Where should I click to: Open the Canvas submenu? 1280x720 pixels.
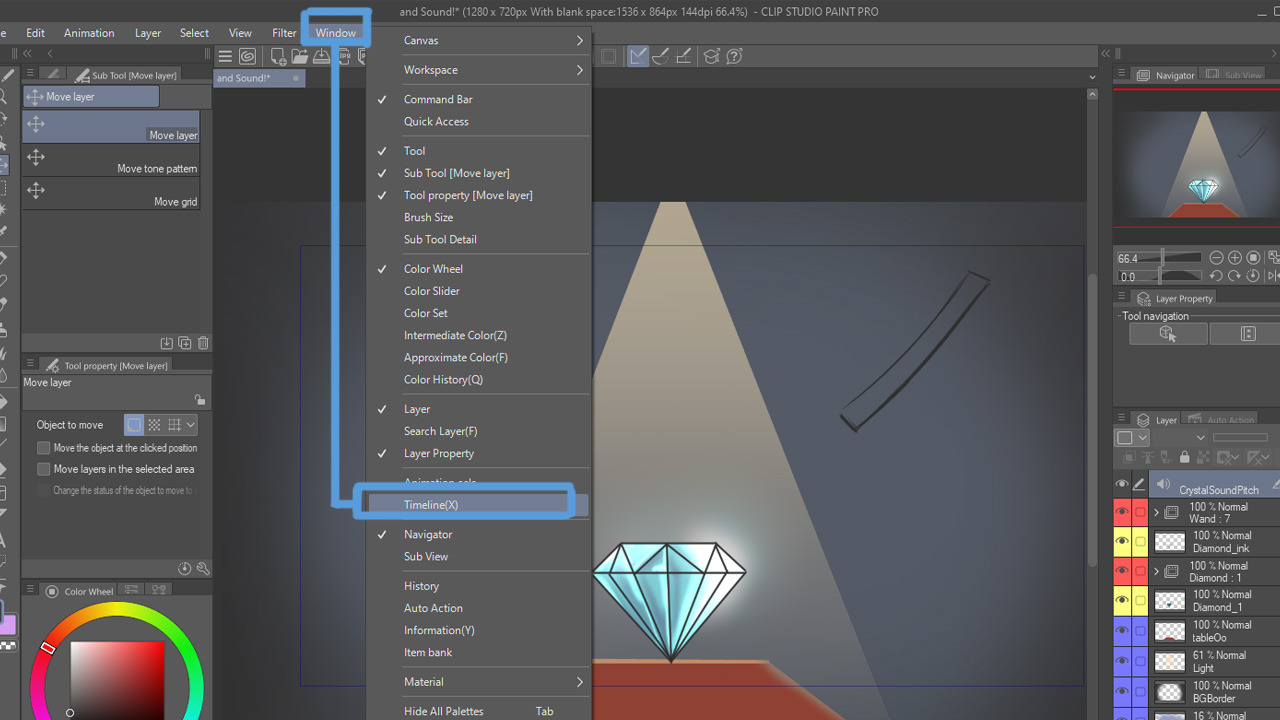click(478, 40)
